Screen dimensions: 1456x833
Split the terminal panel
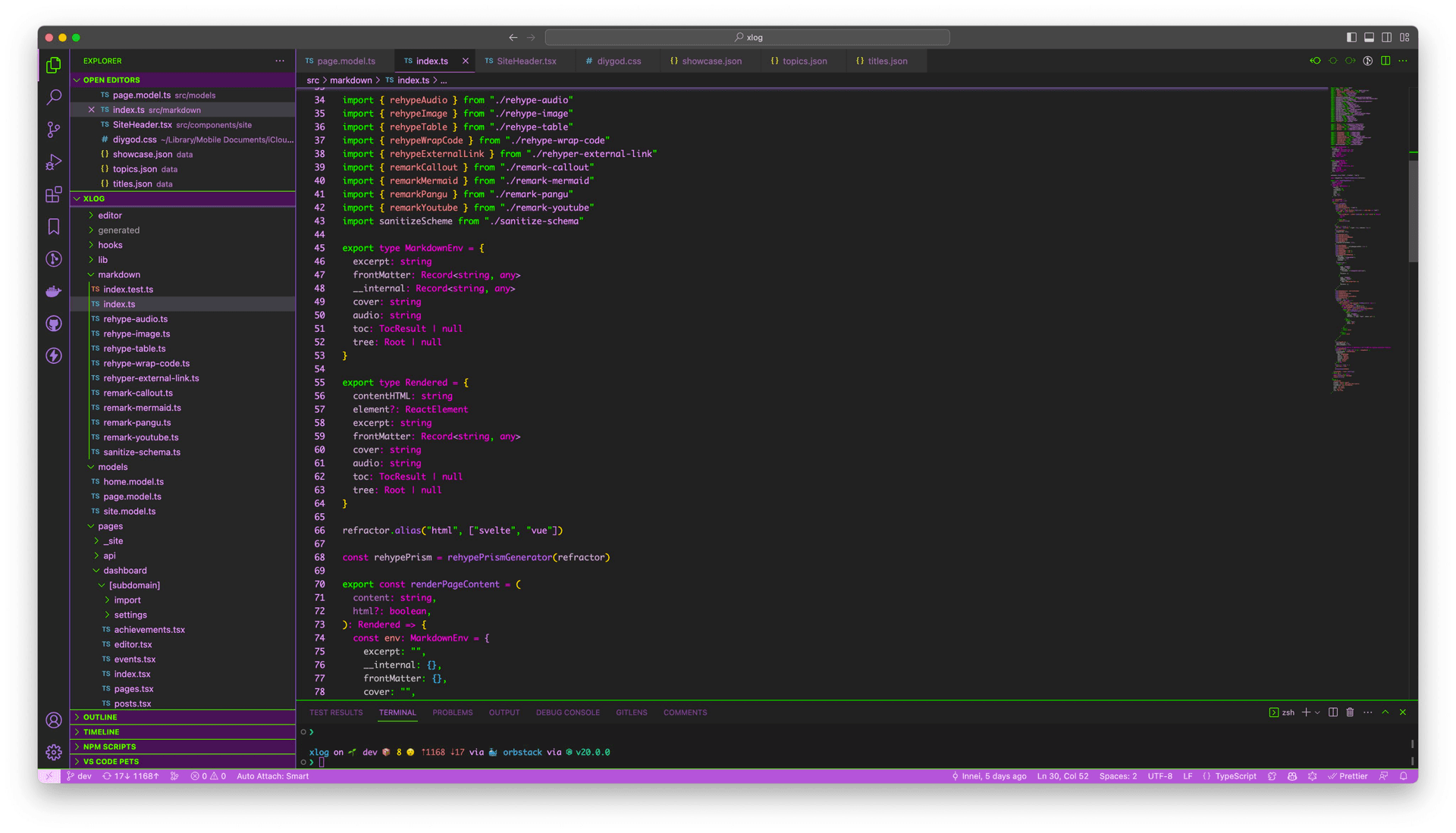1333,712
